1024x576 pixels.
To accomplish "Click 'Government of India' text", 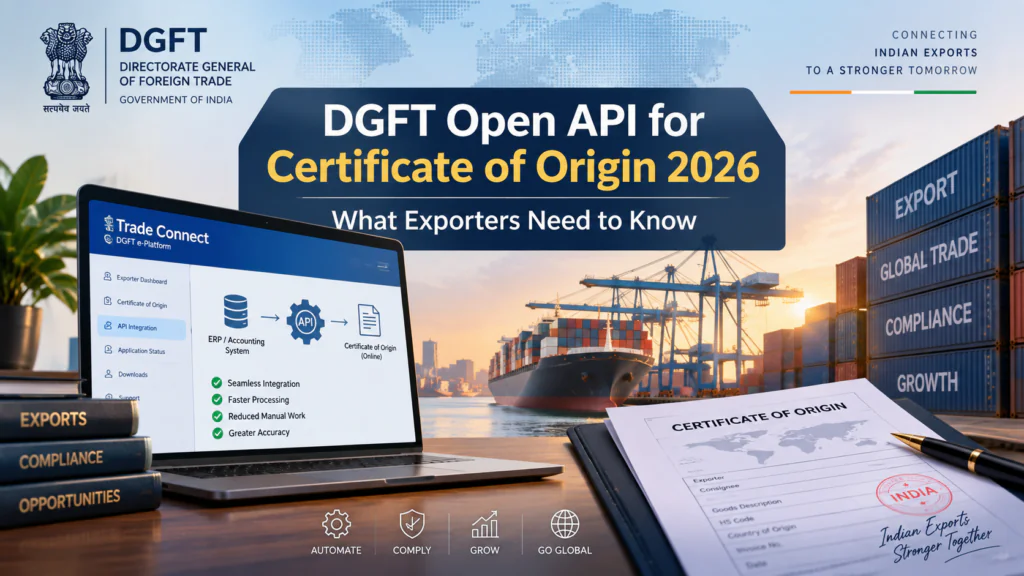I will pyautogui.click(x=176, y=100).
